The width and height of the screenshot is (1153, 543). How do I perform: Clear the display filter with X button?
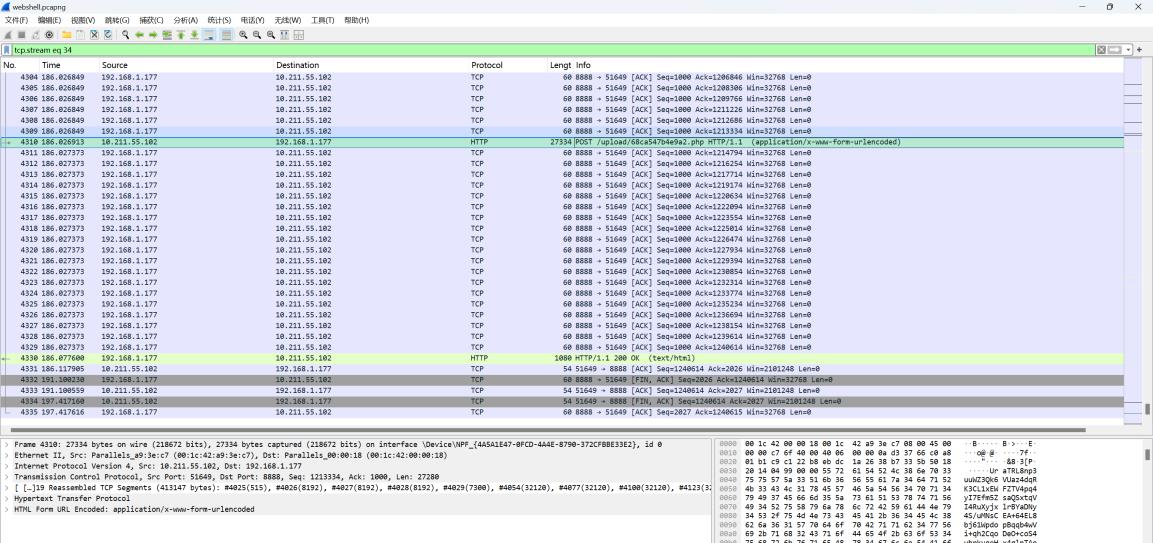pyautogui.click(x=1102, y=50)
